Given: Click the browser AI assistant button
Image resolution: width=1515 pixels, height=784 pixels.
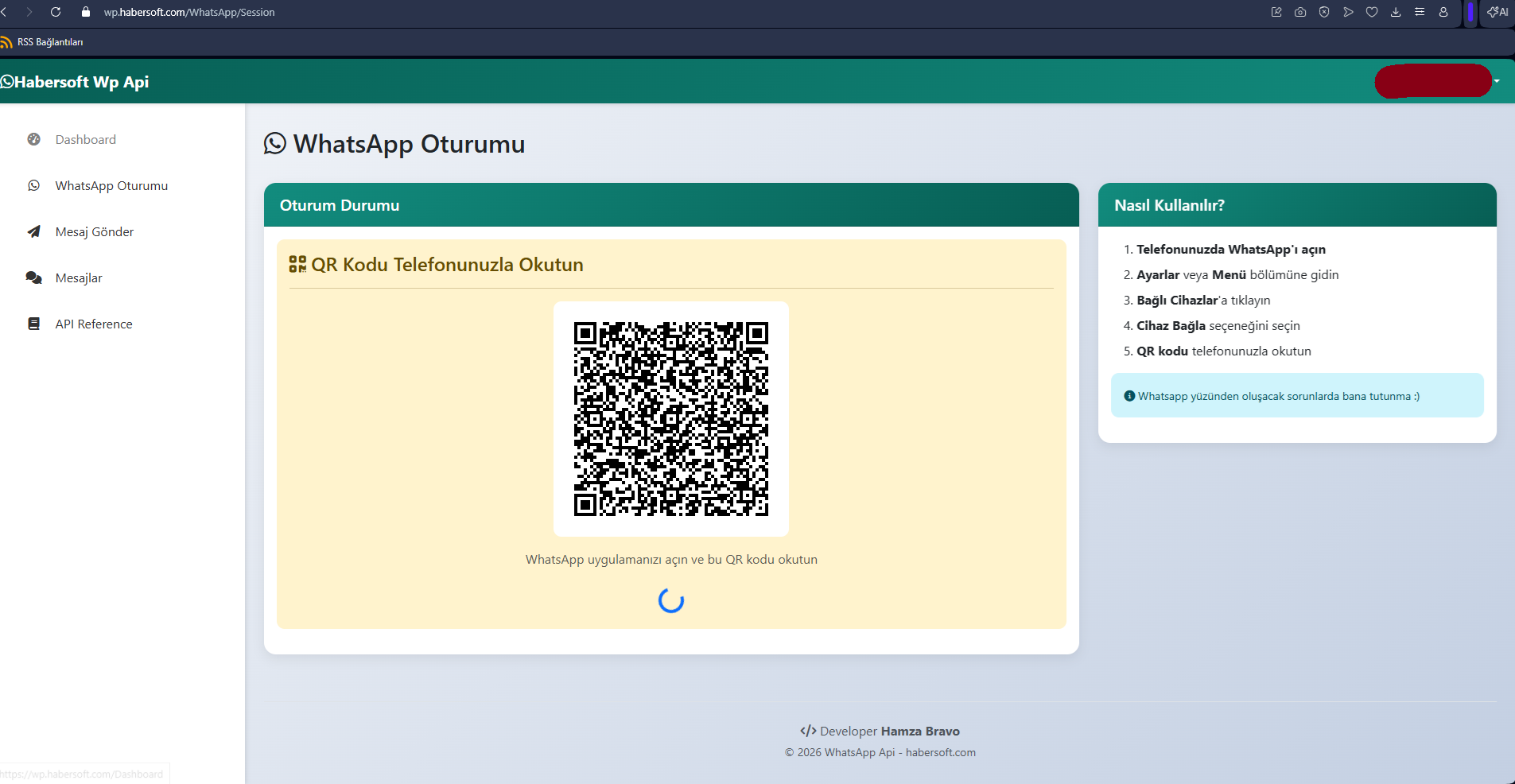Looking at the screenshot, I should click(x=1497, y=12).
